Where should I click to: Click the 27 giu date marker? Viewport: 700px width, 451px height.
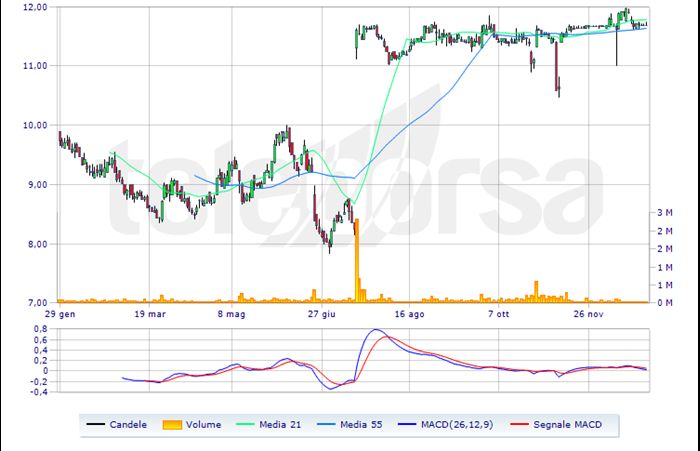pyautogui.click(x=322, y=313)
